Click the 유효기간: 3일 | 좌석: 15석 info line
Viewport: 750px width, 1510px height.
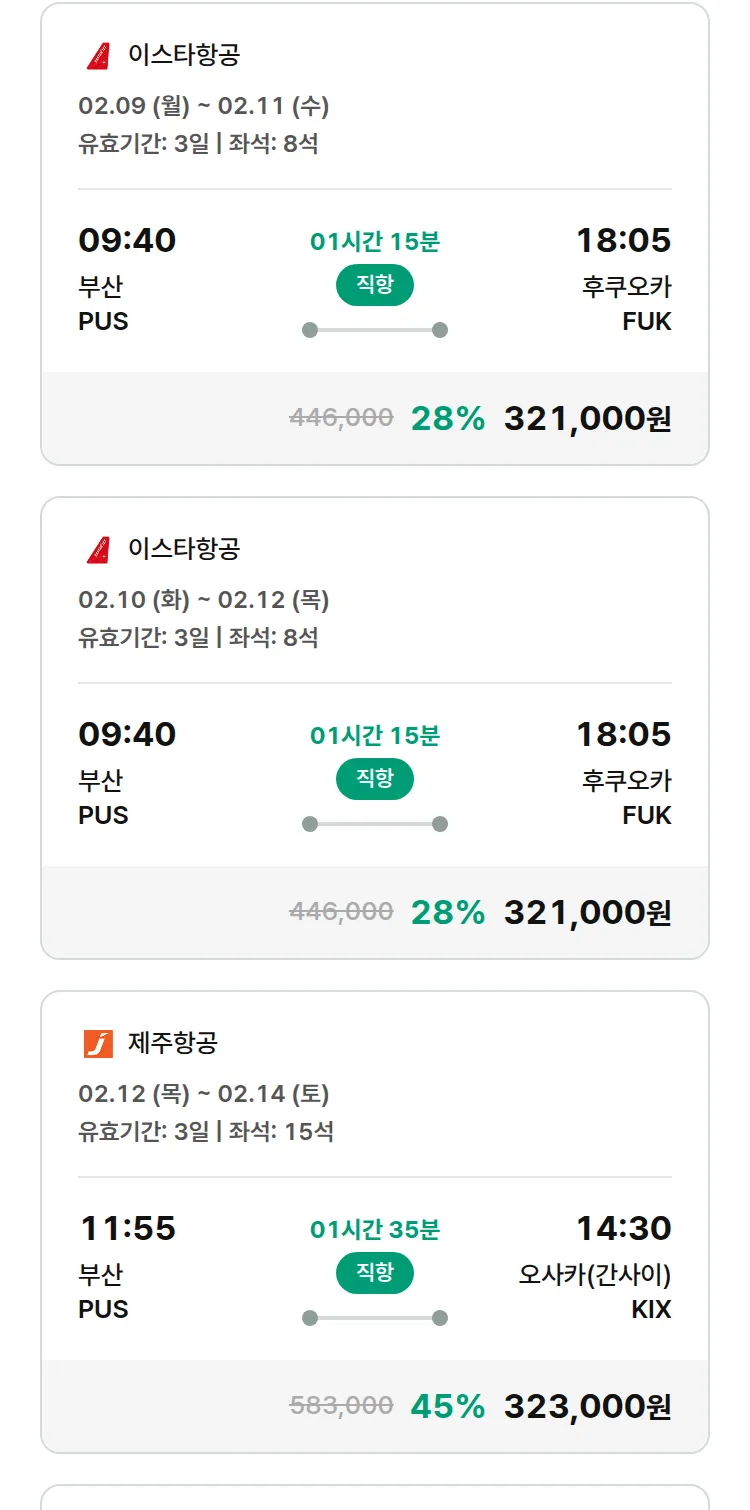coord(206,1132)
